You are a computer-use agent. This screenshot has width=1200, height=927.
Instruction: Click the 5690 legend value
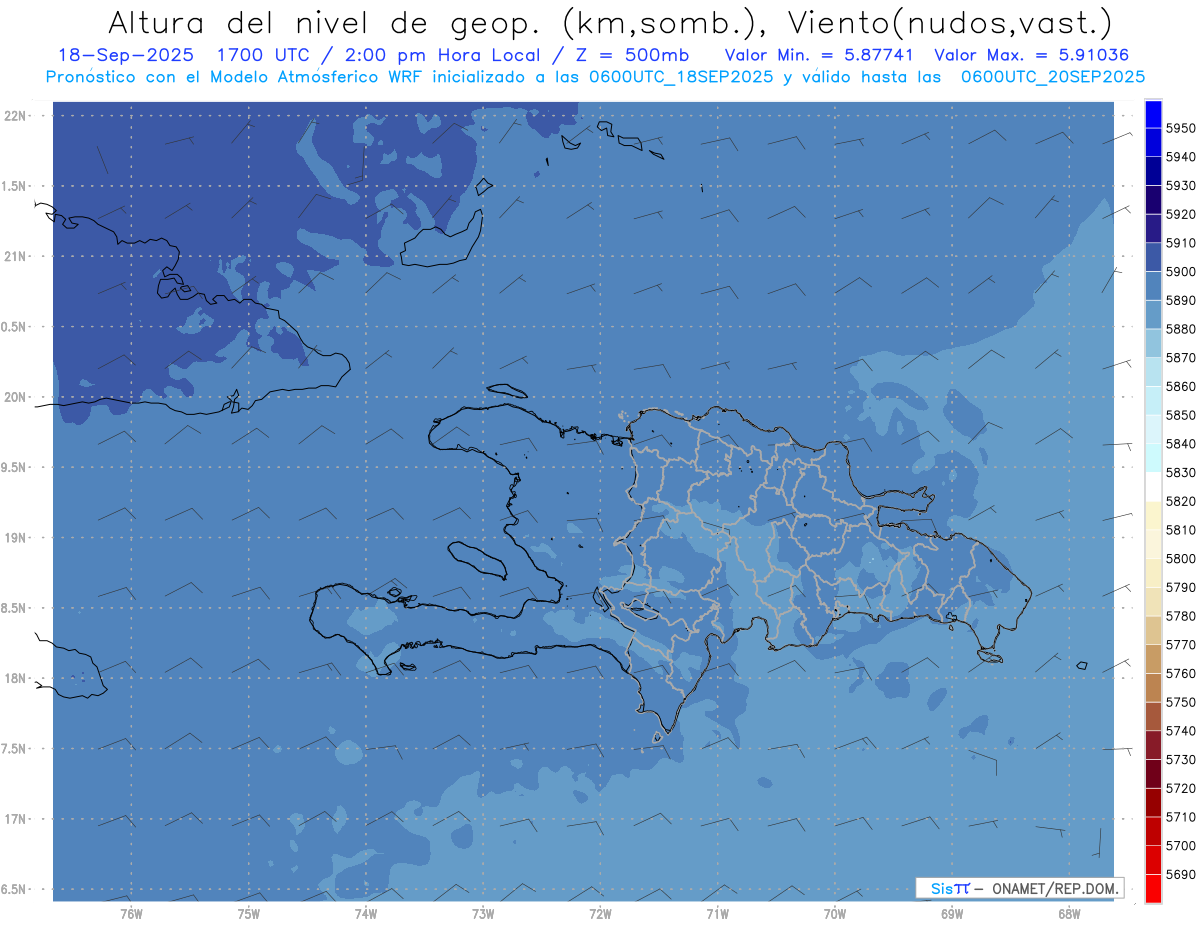pos(1180,874)
